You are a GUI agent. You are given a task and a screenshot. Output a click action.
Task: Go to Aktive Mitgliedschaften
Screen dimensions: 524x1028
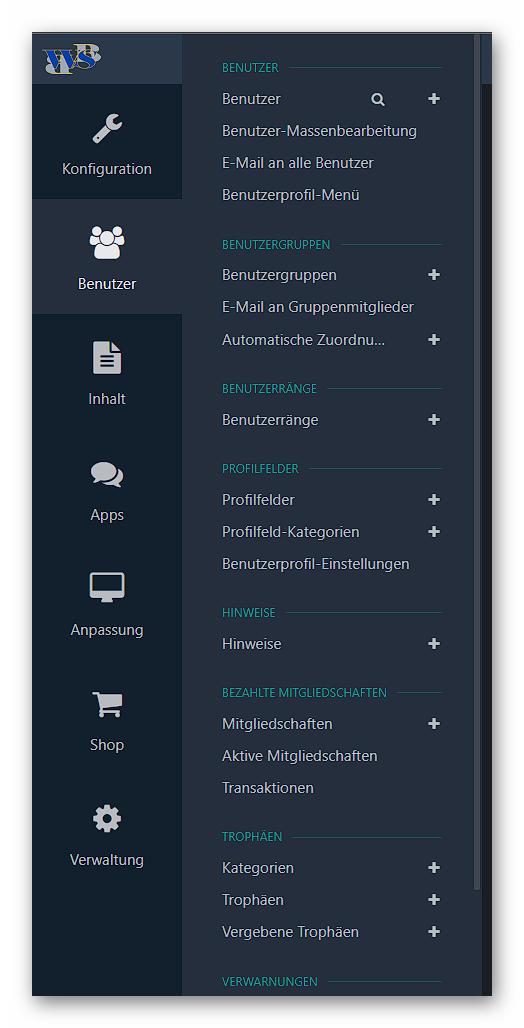300,756
